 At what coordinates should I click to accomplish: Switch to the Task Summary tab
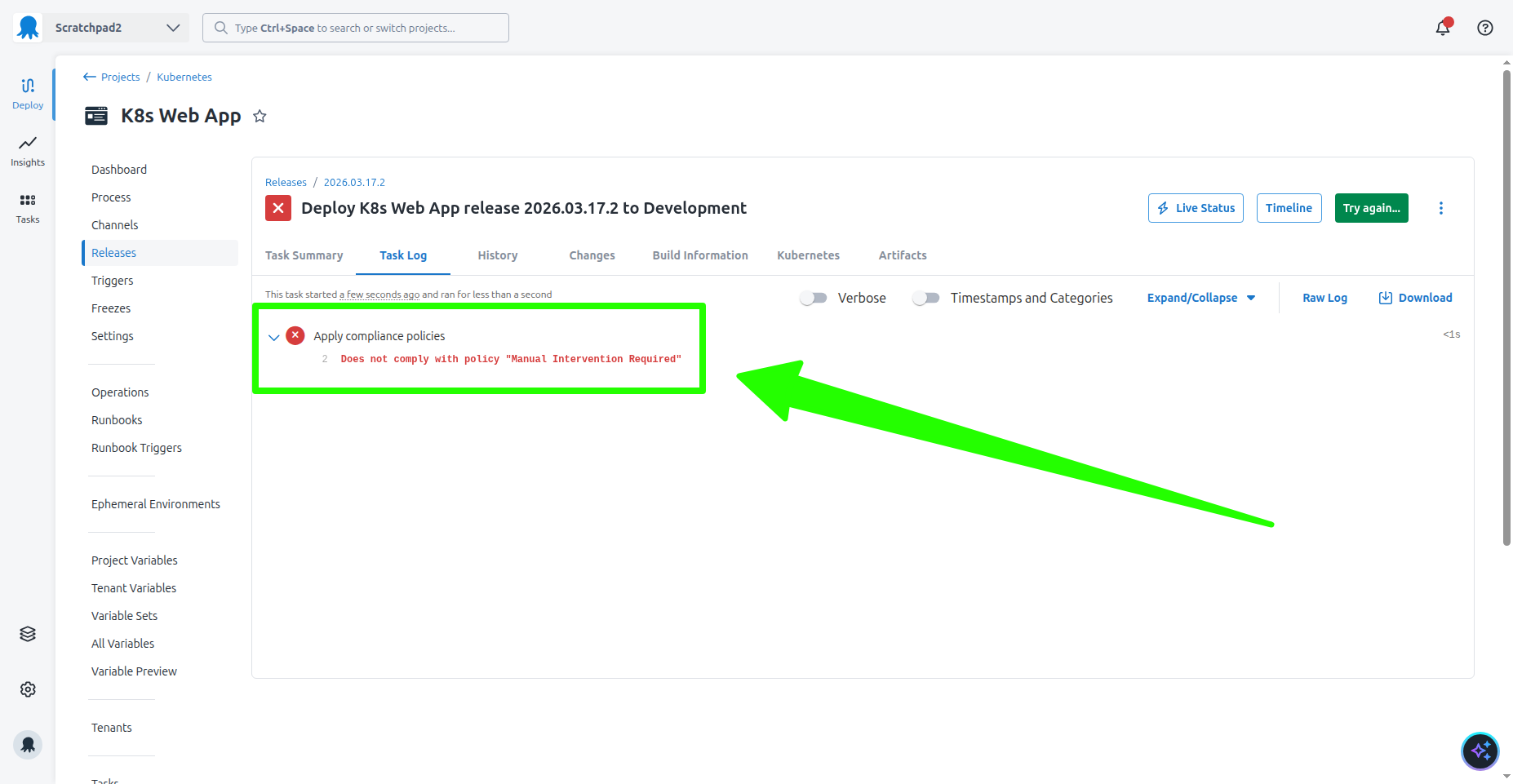click(x=304, y=255)
